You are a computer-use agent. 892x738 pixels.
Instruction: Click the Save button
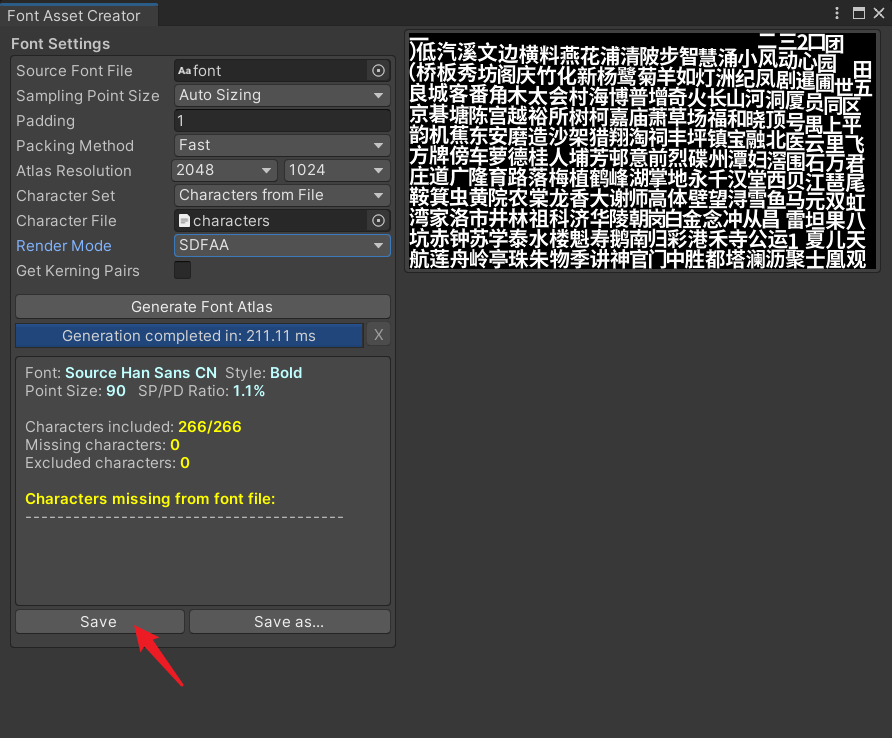[x=100, y=622]
